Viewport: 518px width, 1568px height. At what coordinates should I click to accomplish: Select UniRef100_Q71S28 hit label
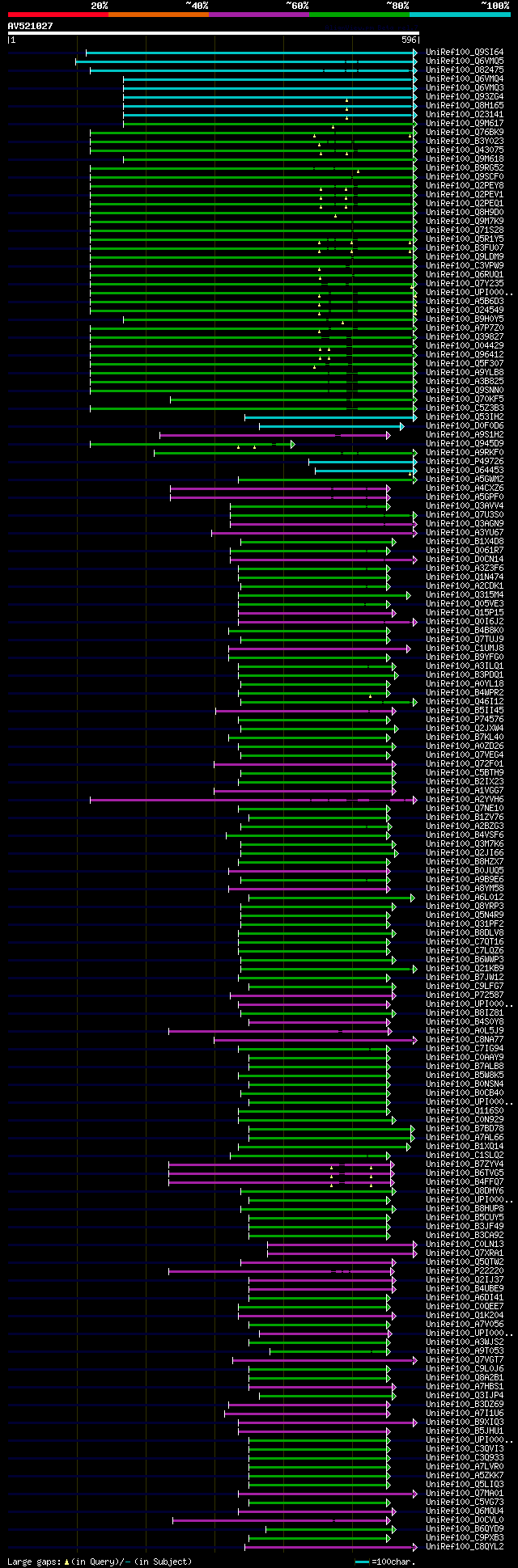(465, 230)
